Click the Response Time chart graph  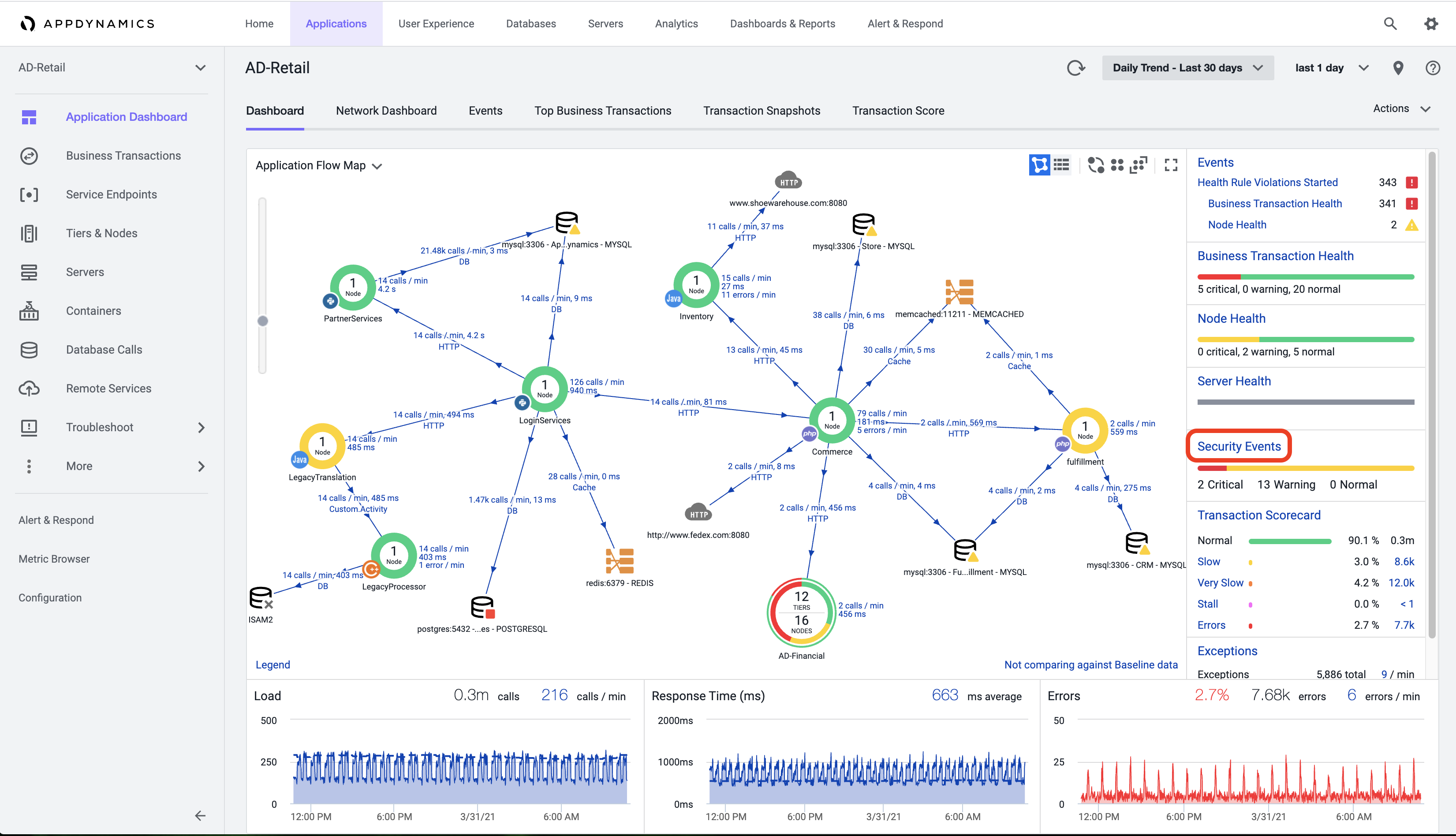pos(867,762)
